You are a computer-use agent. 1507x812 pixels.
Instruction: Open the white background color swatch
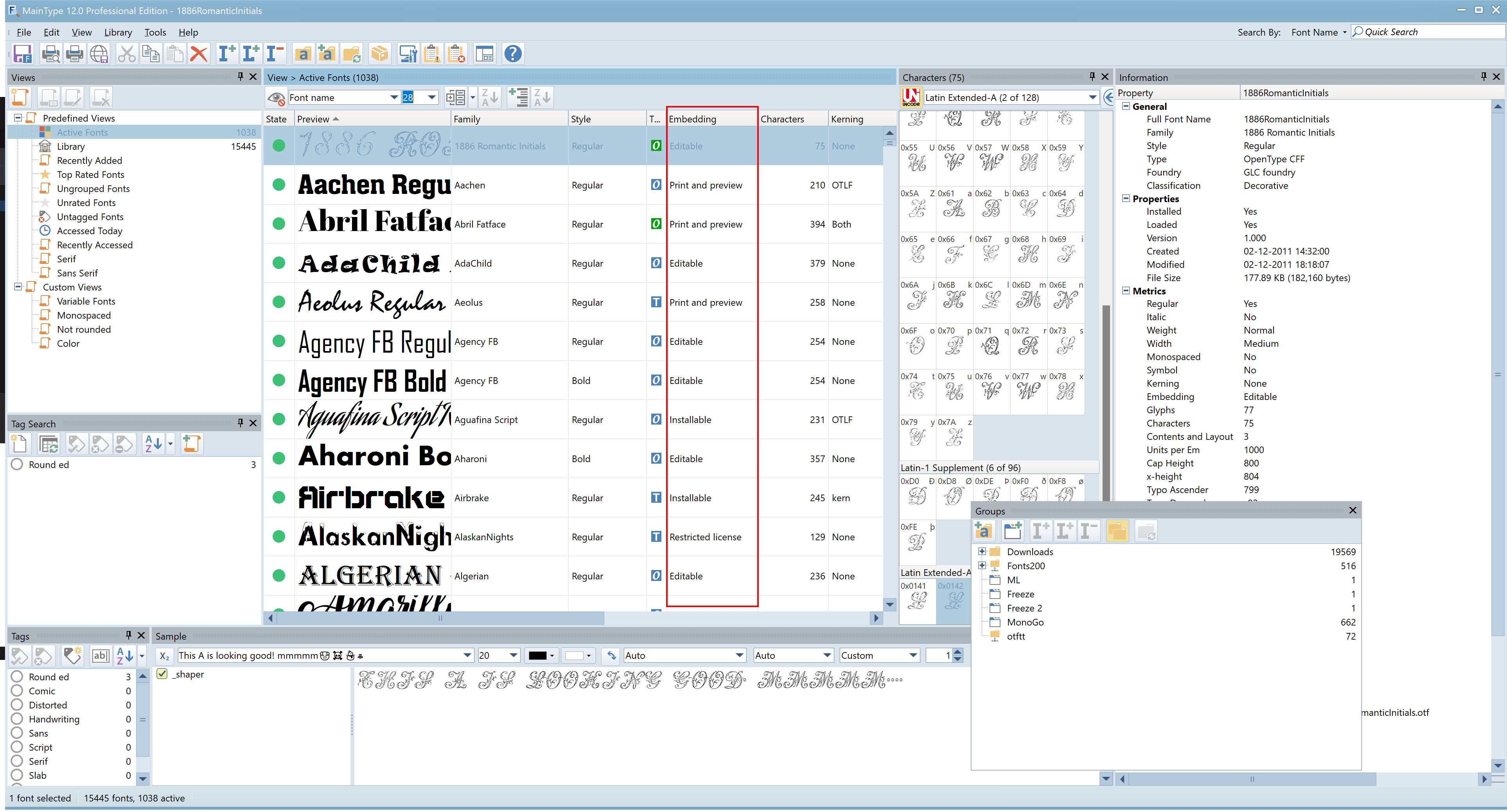click(578, 655)
